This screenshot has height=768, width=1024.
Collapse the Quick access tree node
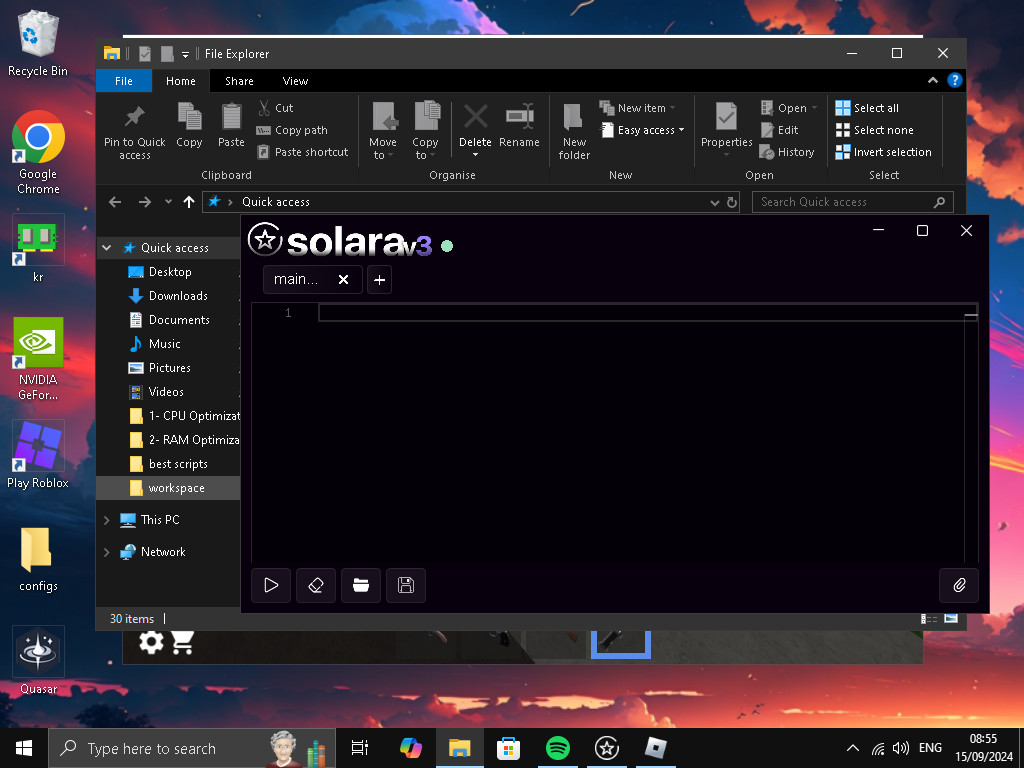pos(107,248)
